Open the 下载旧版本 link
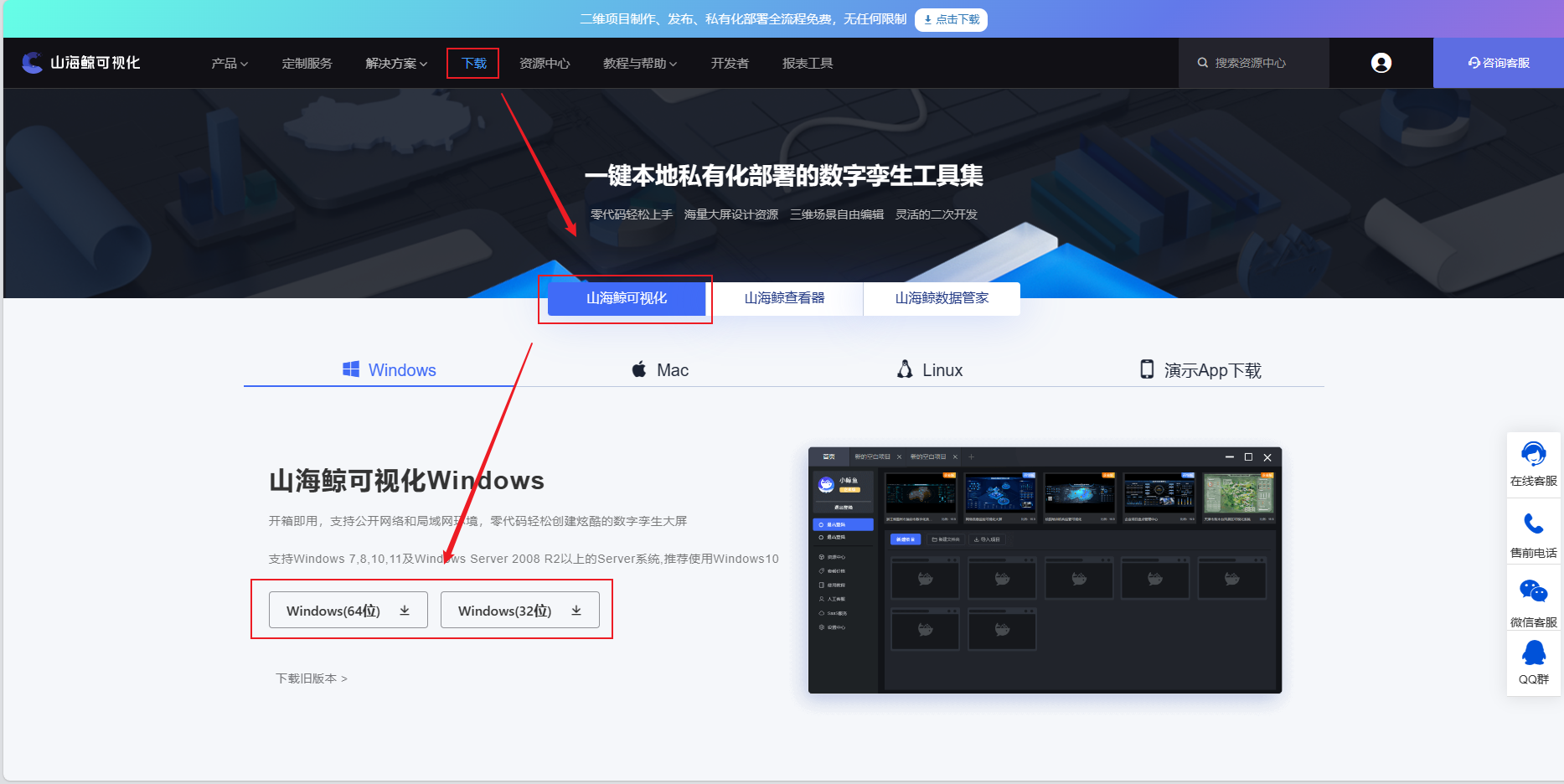Viewport: 1564px width, 784px height. [312, 678]
